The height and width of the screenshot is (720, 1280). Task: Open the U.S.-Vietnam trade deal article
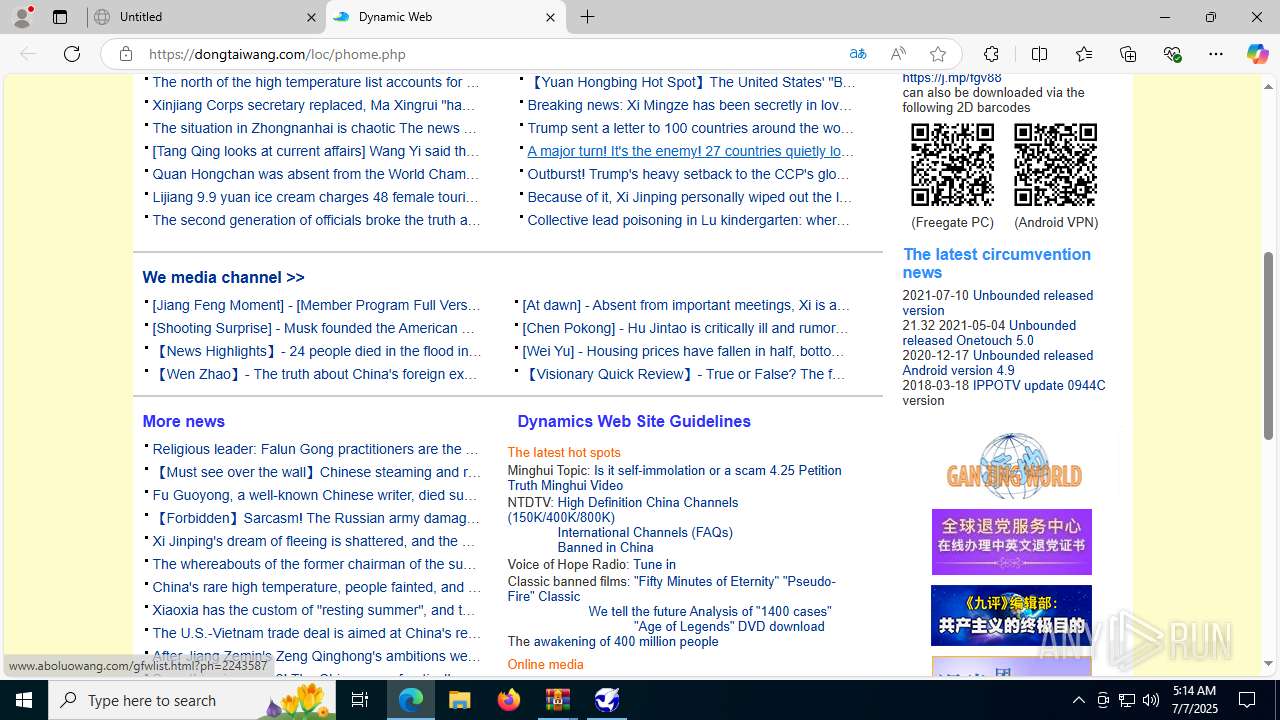pyautogui.click(x=317, y=633)
